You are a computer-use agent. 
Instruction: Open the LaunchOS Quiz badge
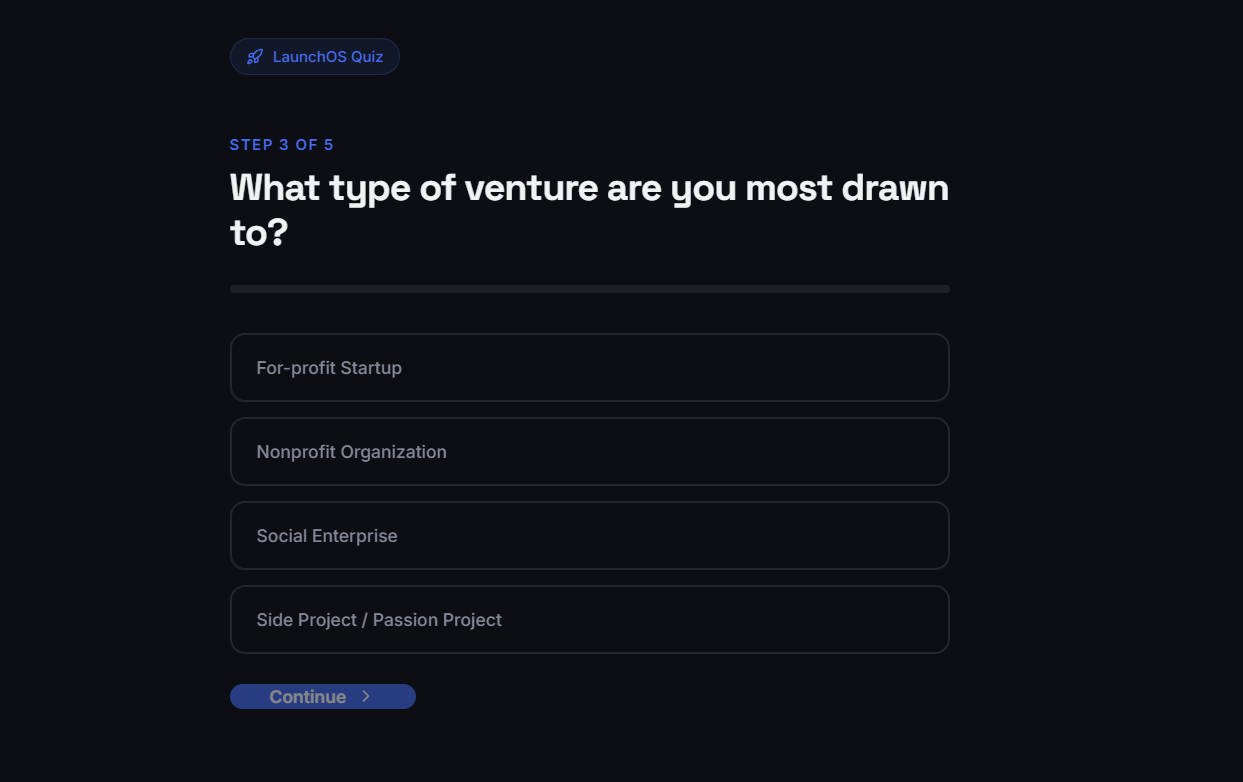click(315, 57)
